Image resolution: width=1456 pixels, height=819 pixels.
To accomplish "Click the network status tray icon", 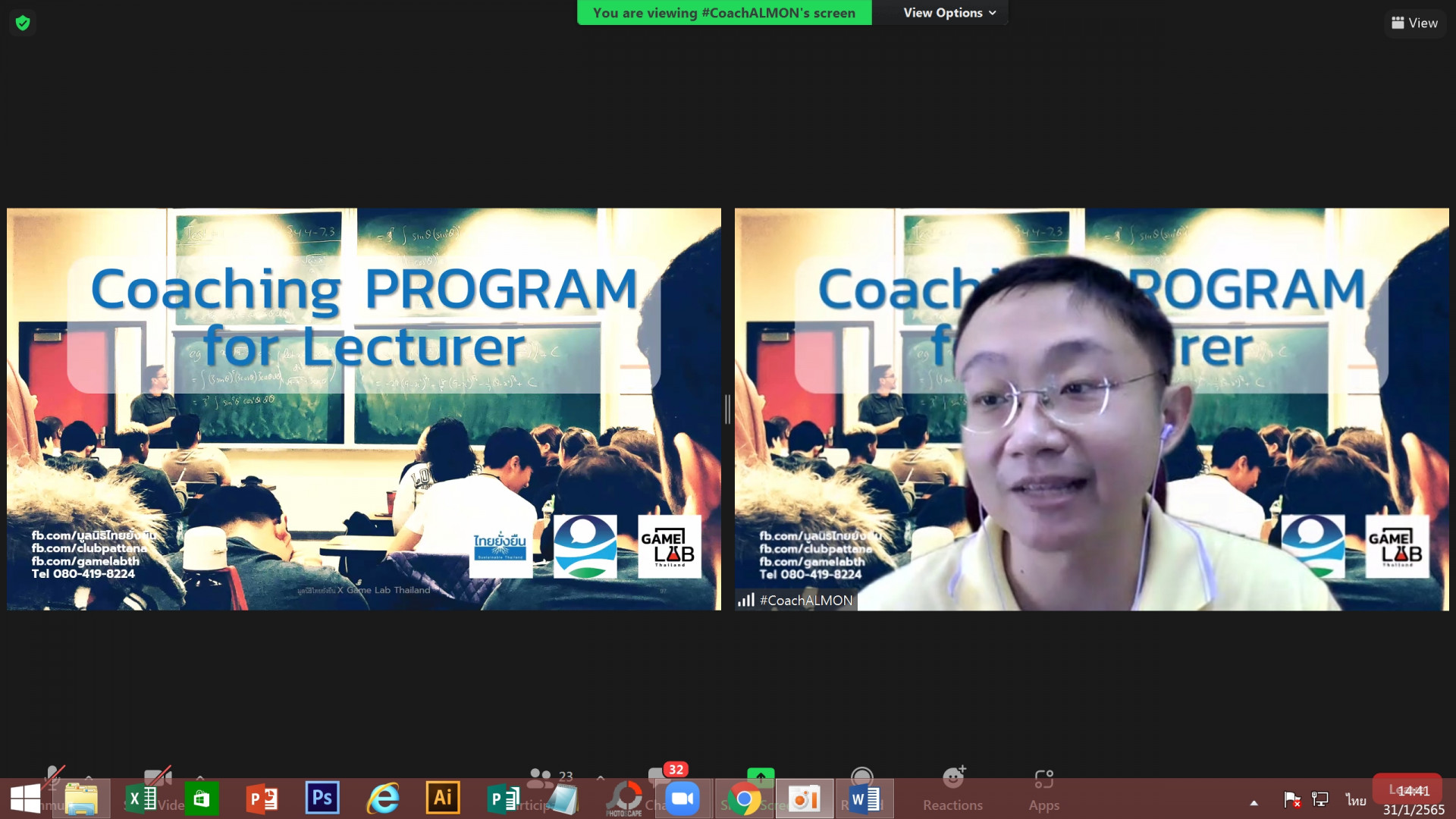I will tap(1320, 799).
